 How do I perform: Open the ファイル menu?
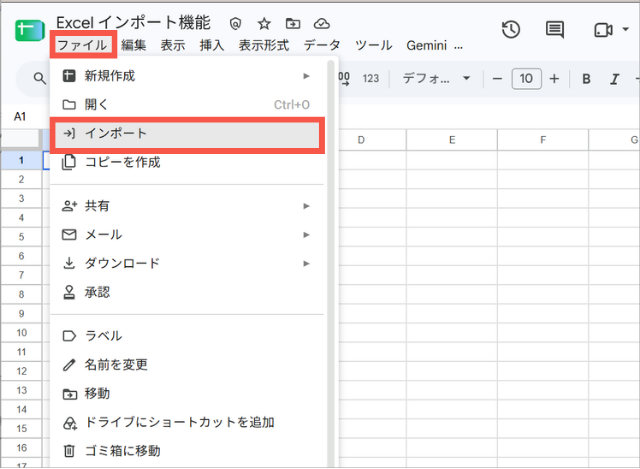82,45
